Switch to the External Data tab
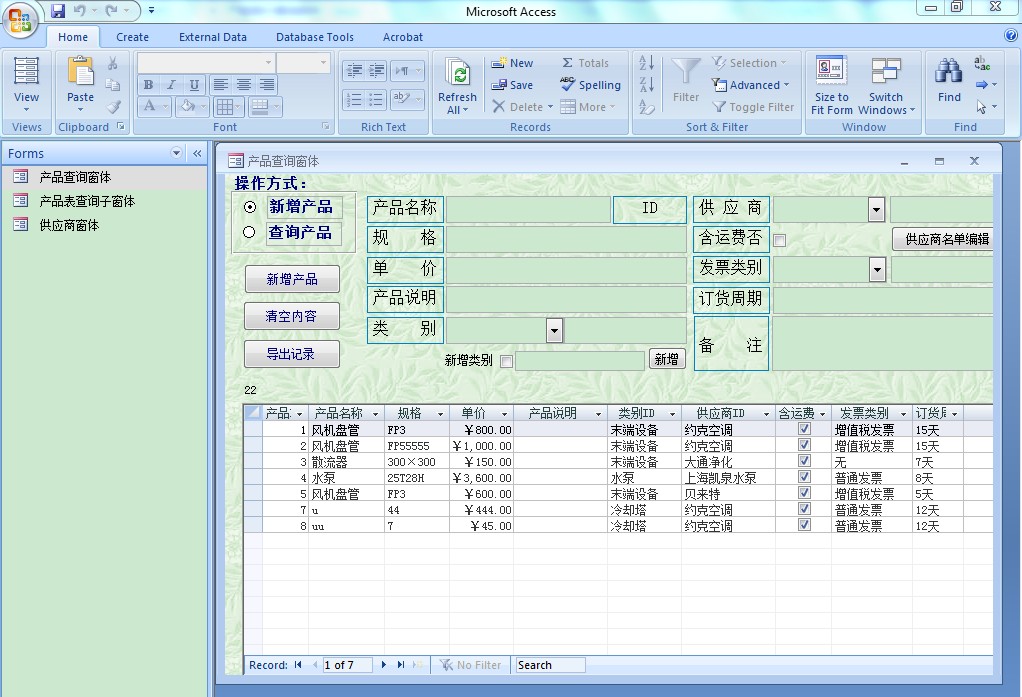This screenshot has height=697, width=1022. coord(212,37)
